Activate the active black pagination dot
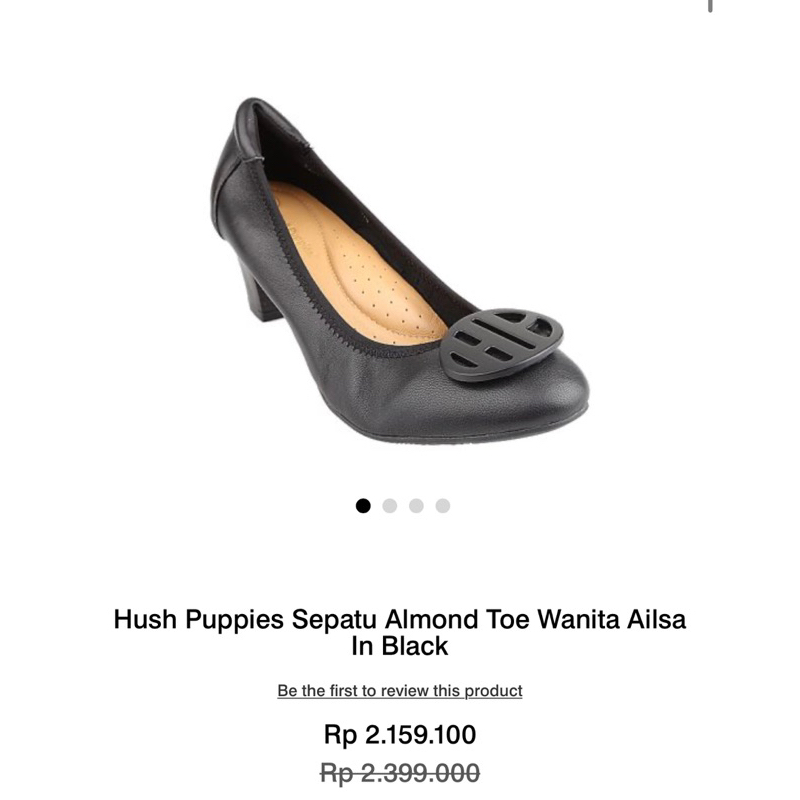Screen dimensions: 800x800 click(363, 503)
